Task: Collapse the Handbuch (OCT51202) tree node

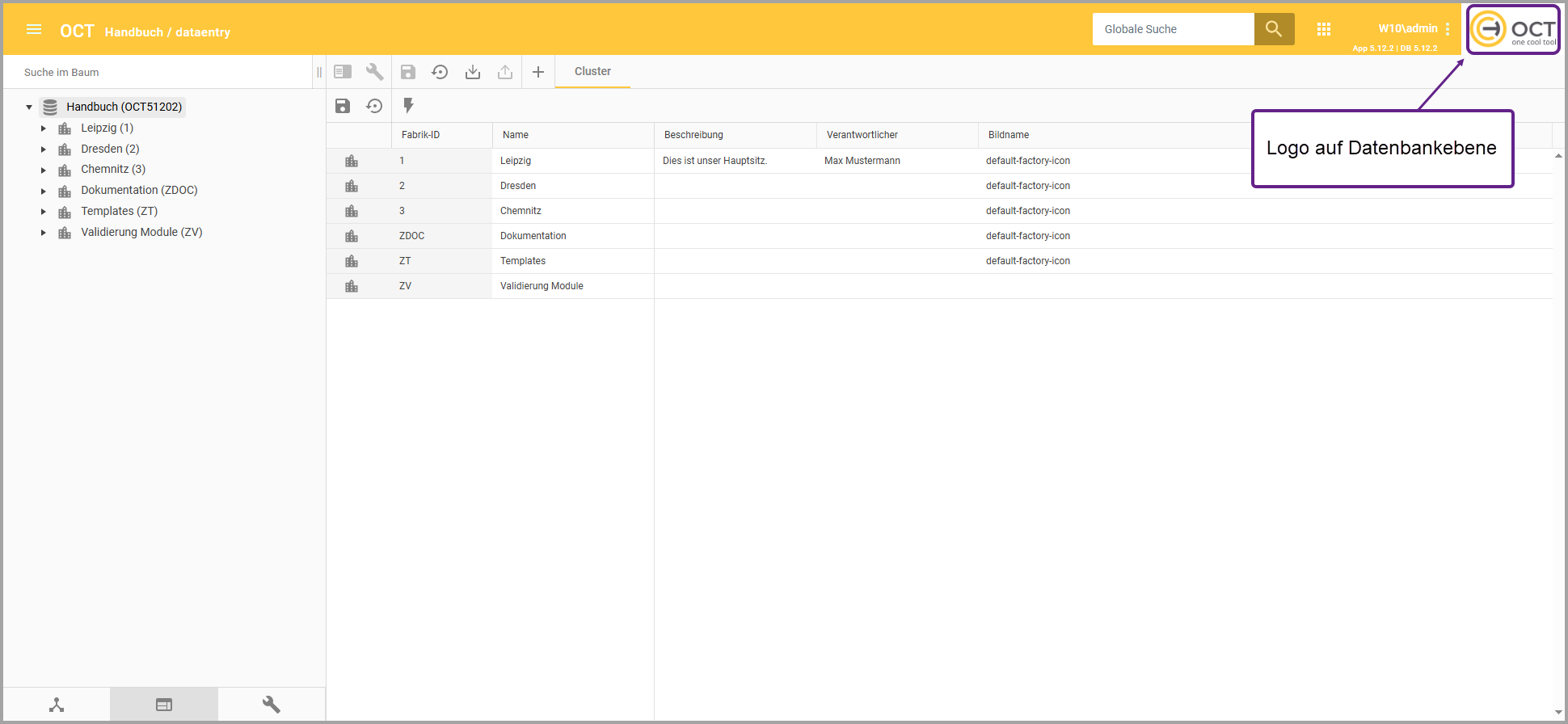Action: click(29, 107)
